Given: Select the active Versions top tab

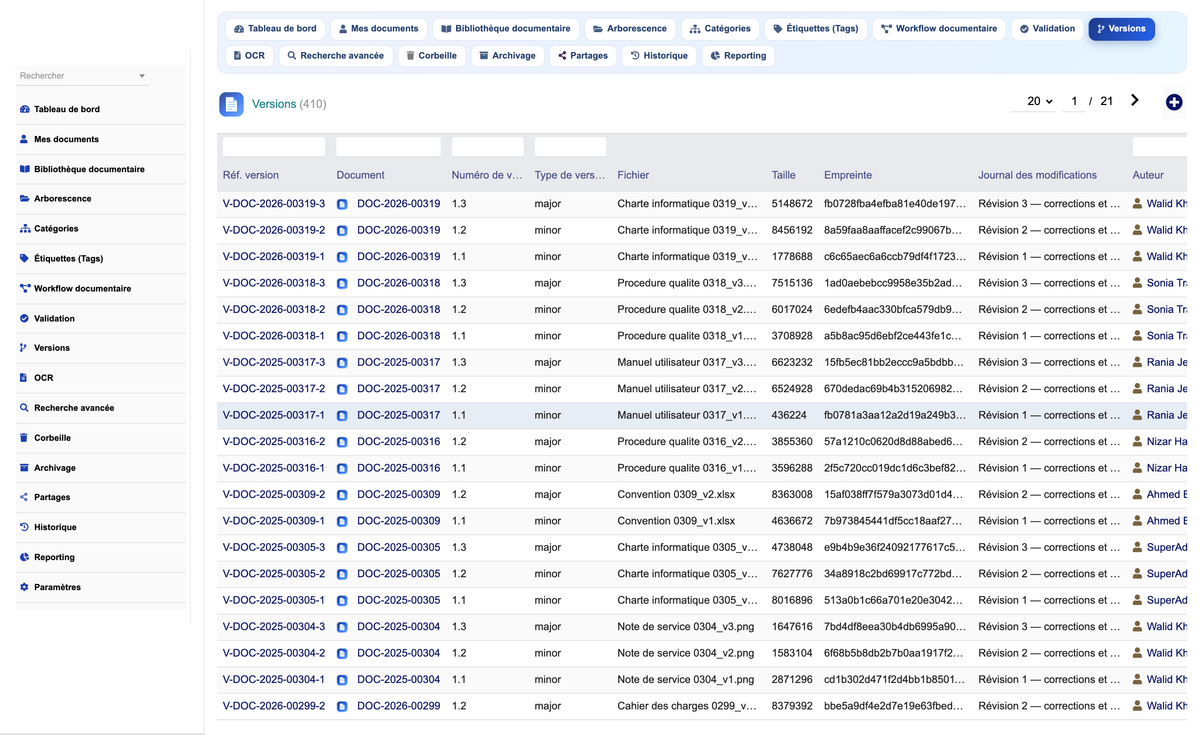Looking at the screenshot, I should 1121,29.
